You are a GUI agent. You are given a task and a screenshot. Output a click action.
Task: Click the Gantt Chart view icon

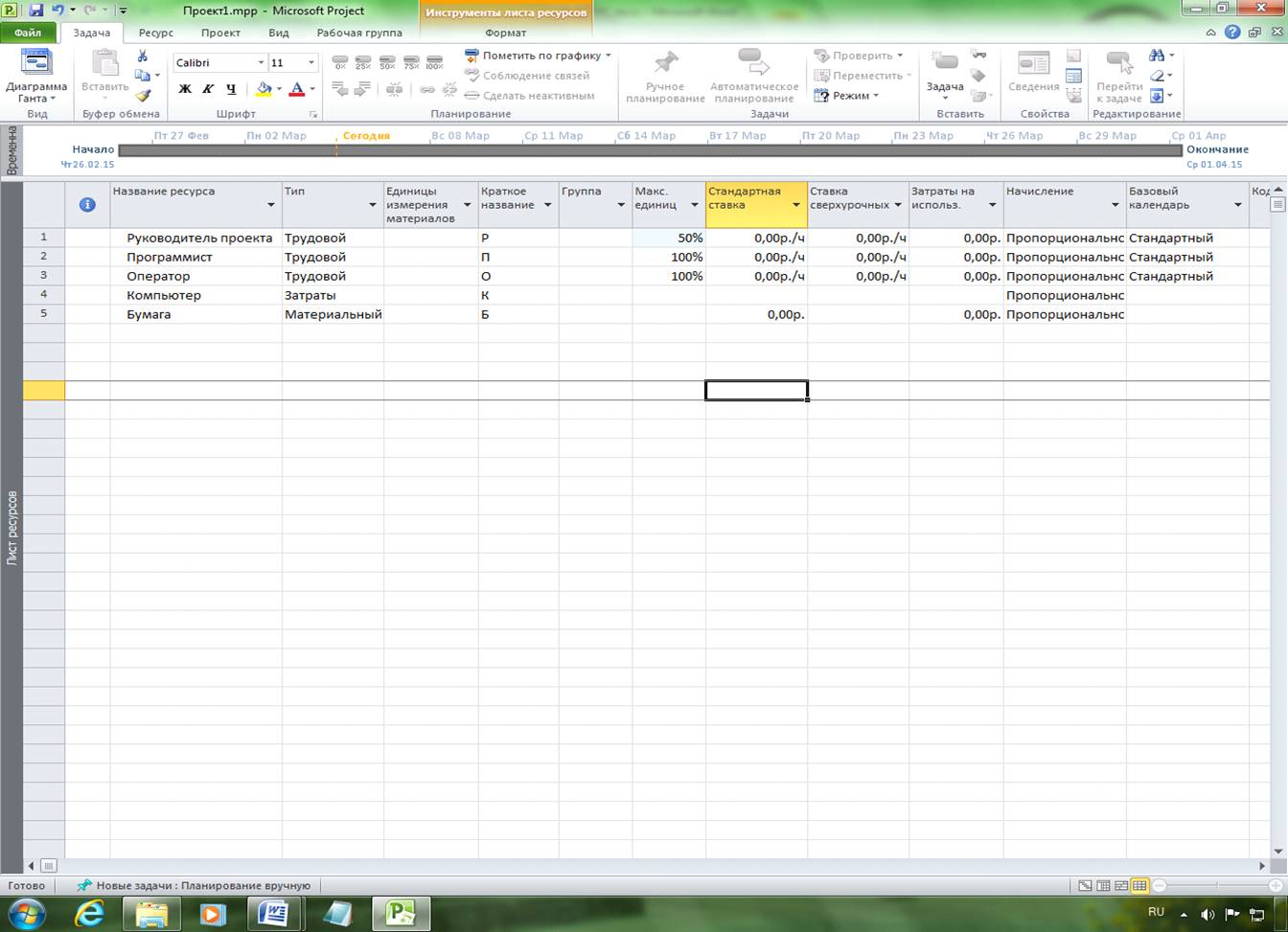(35, 65)
